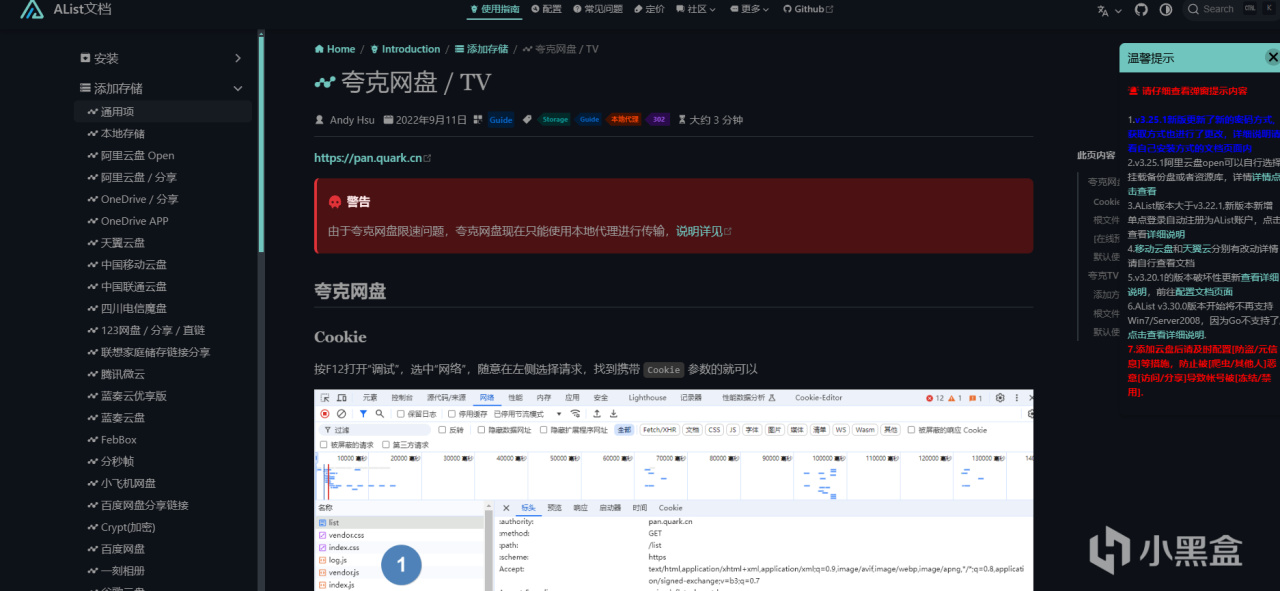Go to 添加存储 breadcrumb

coord(481,49)
